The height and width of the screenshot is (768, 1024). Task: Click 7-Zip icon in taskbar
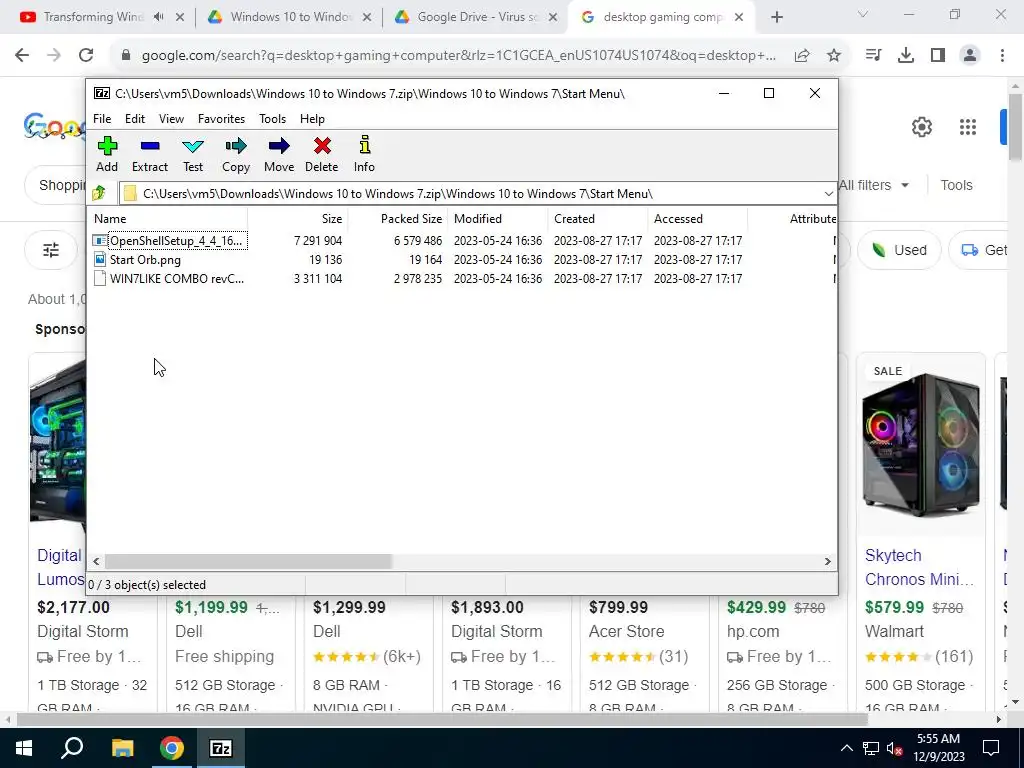(x=221, y=748)
